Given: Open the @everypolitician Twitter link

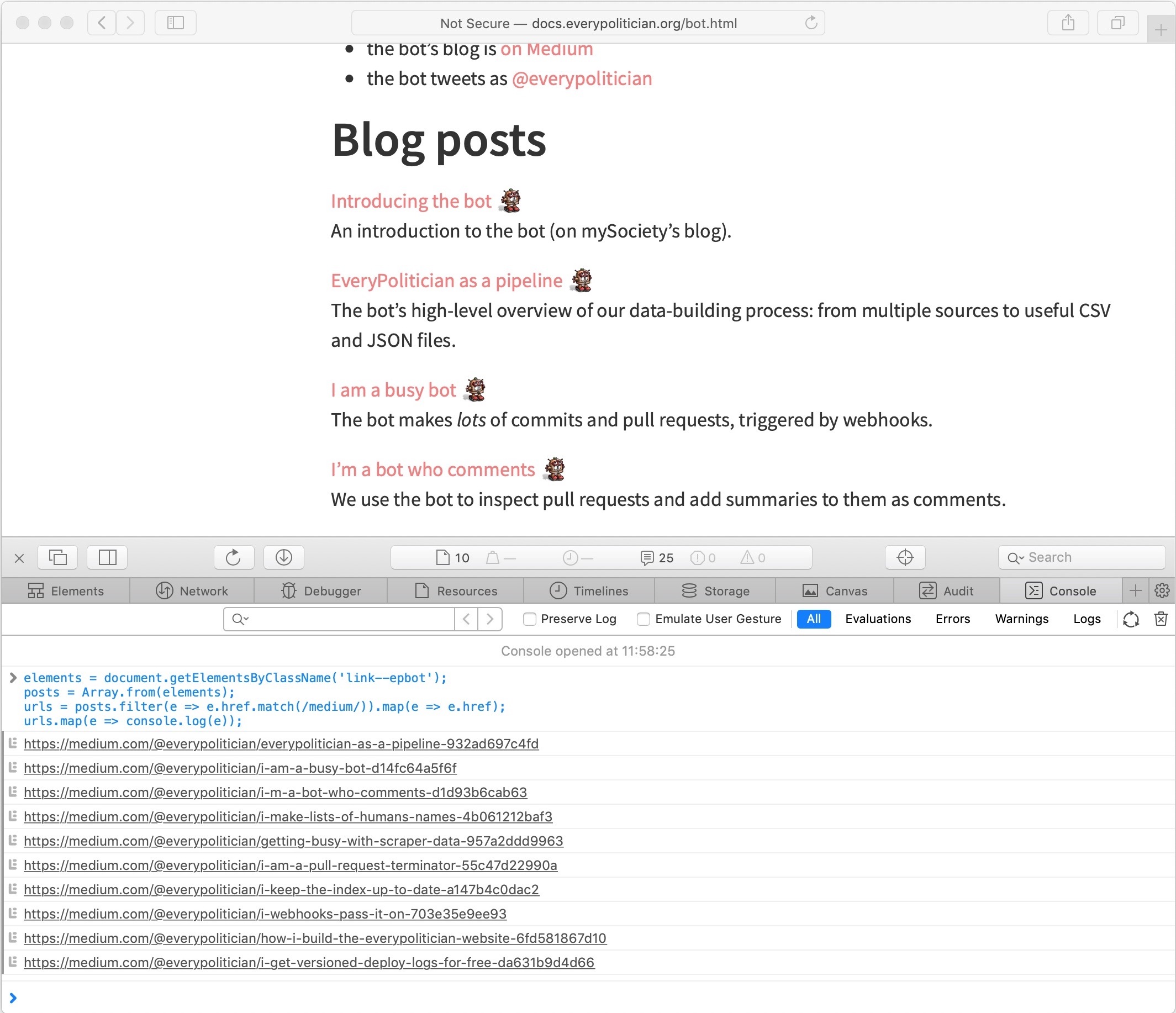Looking at the screenshot, I should point(582,78).
